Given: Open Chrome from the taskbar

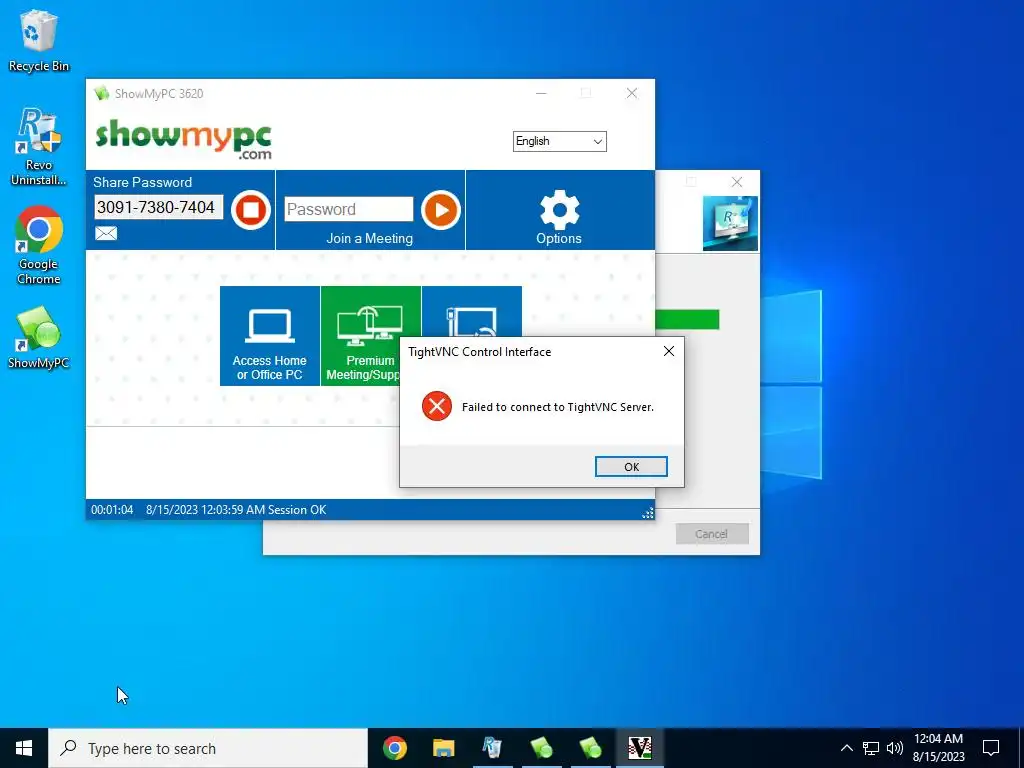Looking at the screenshot, I should [x=394, y=748].
